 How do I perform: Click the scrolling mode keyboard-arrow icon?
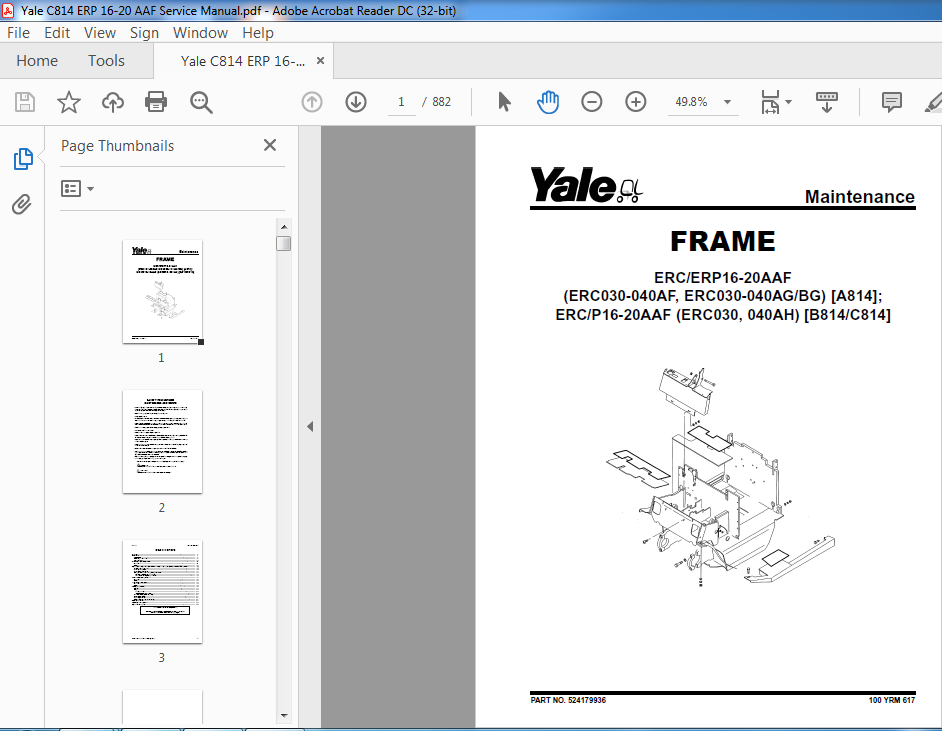pos(827,102)
